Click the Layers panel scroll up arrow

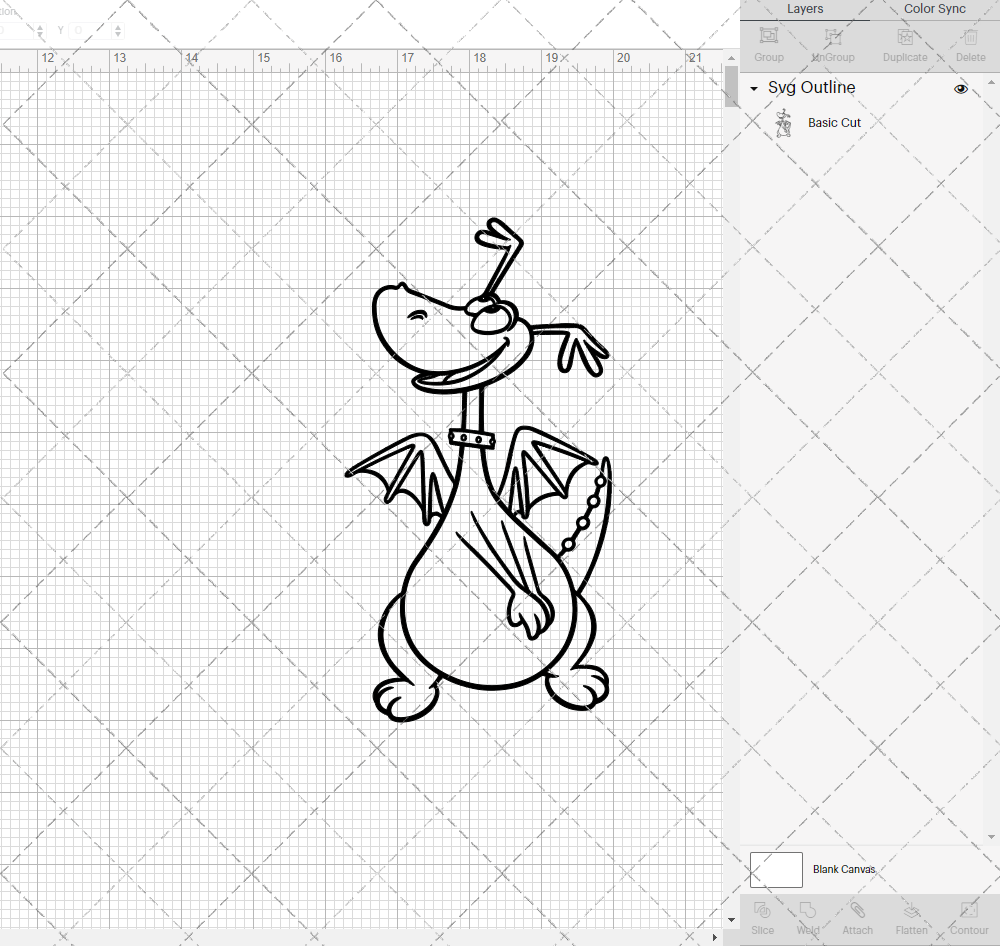(x=991, y=83)
